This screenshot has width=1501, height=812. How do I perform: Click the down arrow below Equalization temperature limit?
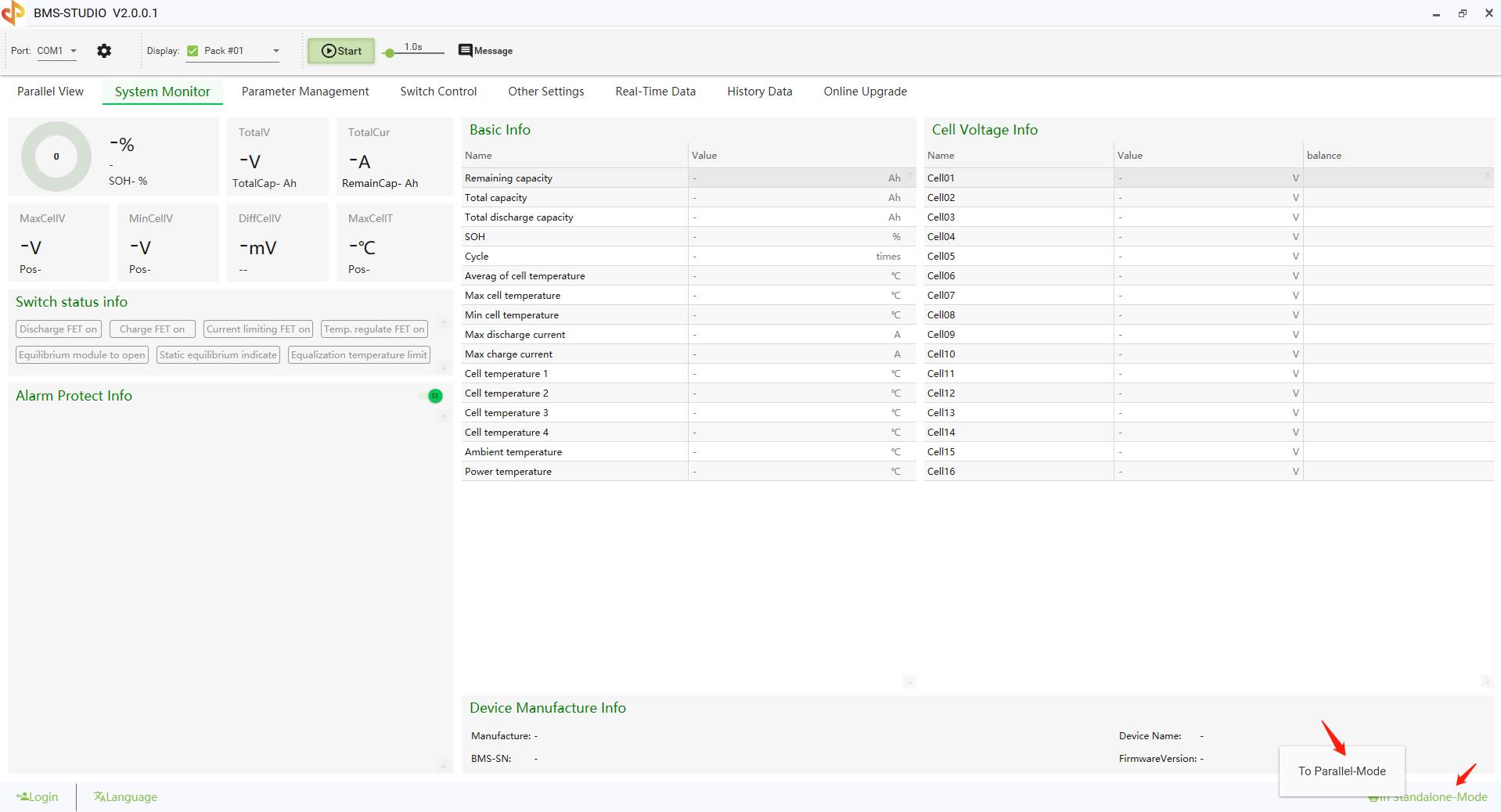(x=443, y=368)
